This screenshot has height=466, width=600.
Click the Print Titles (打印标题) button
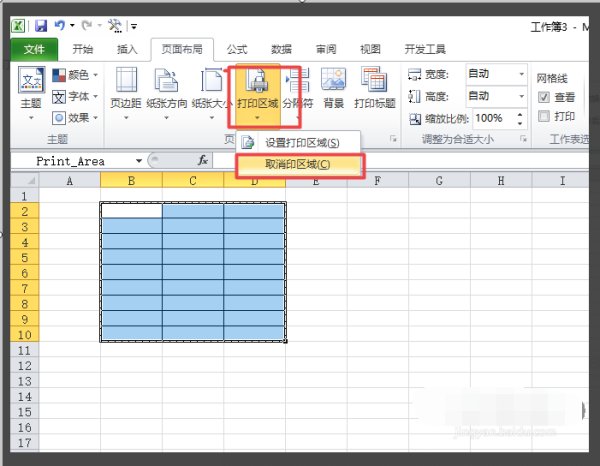coord(375,89)
